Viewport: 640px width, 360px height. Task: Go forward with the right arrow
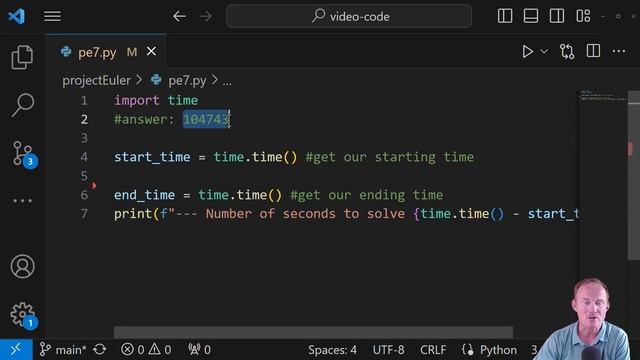pyautogui.click(x=205, y=16)
